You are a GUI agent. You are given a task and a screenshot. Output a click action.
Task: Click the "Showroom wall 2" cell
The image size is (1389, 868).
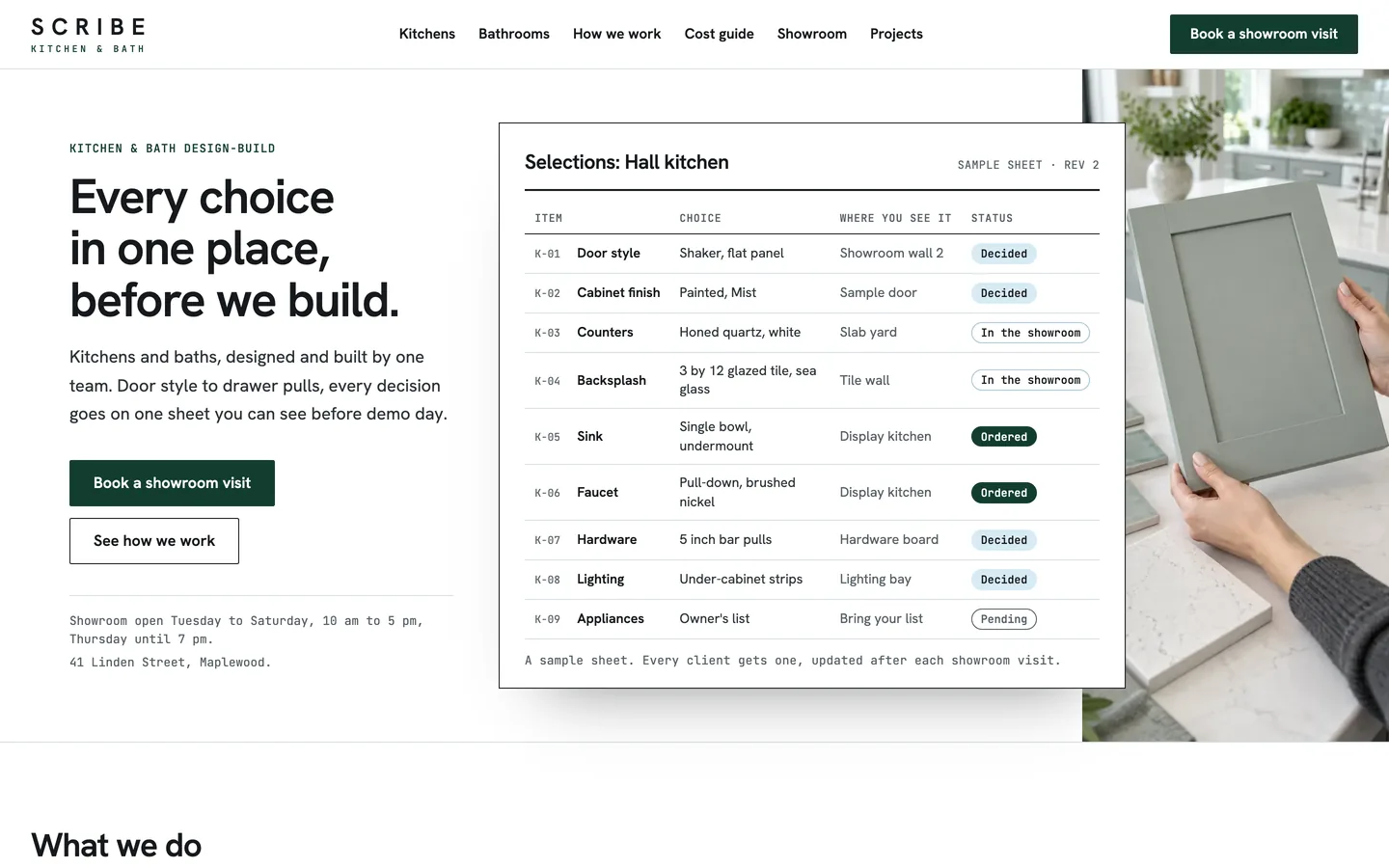(891, 253)
